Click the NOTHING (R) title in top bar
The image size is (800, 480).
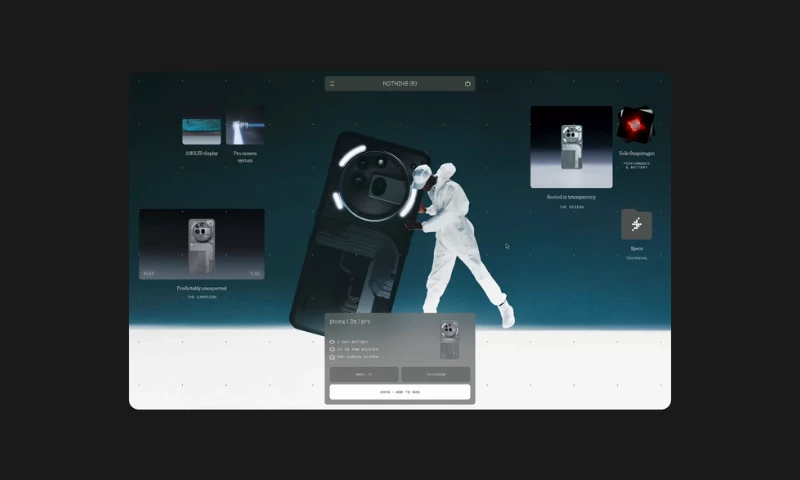[400, 84]
